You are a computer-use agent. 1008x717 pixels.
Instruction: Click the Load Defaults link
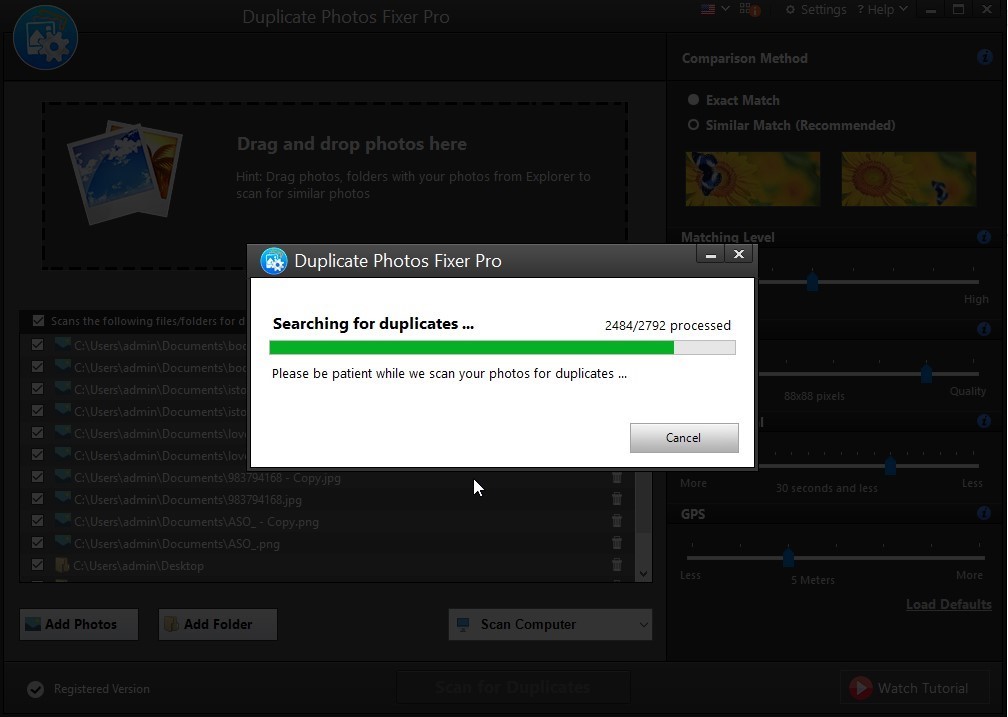click(948, 604)
